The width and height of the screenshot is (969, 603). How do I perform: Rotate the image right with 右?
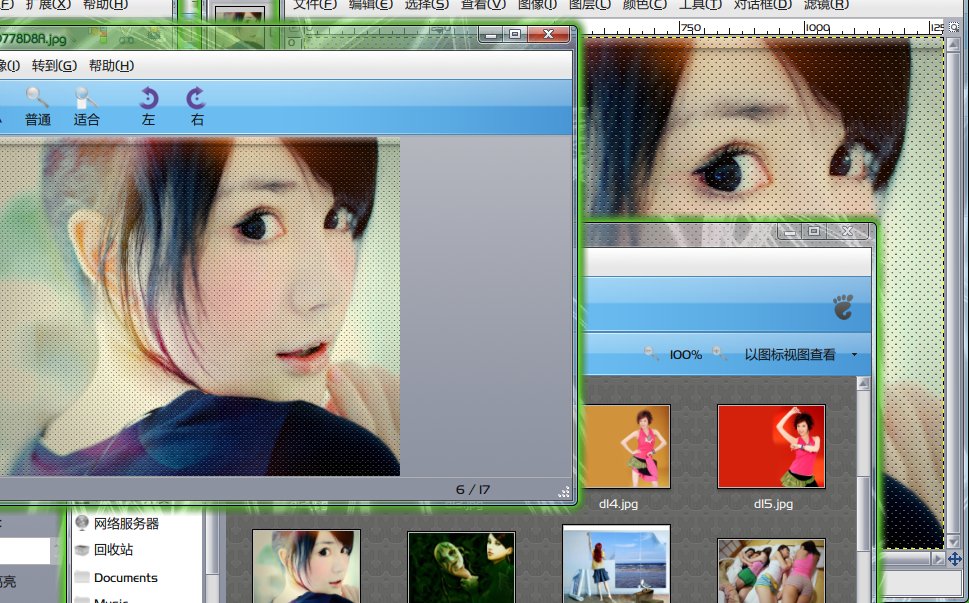tap(197, 98)
